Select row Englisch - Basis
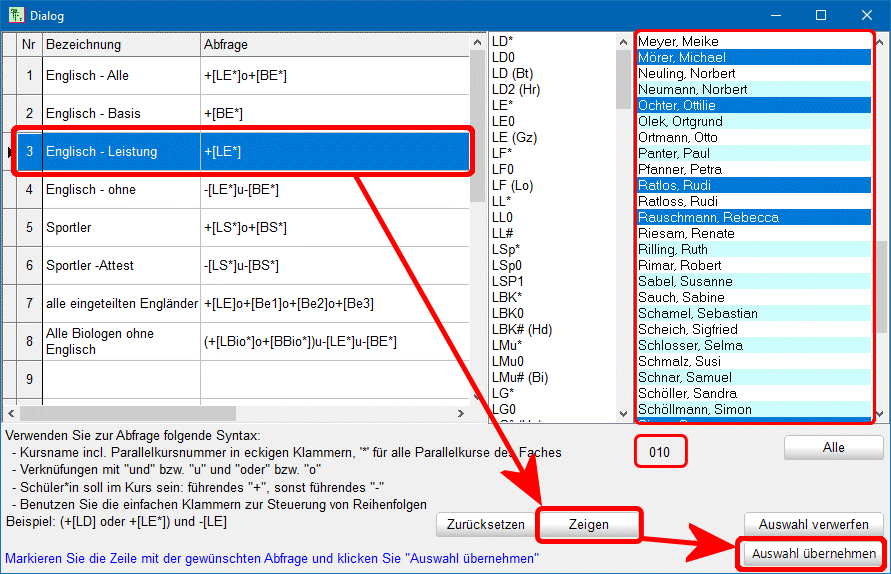 click(121, 114)
